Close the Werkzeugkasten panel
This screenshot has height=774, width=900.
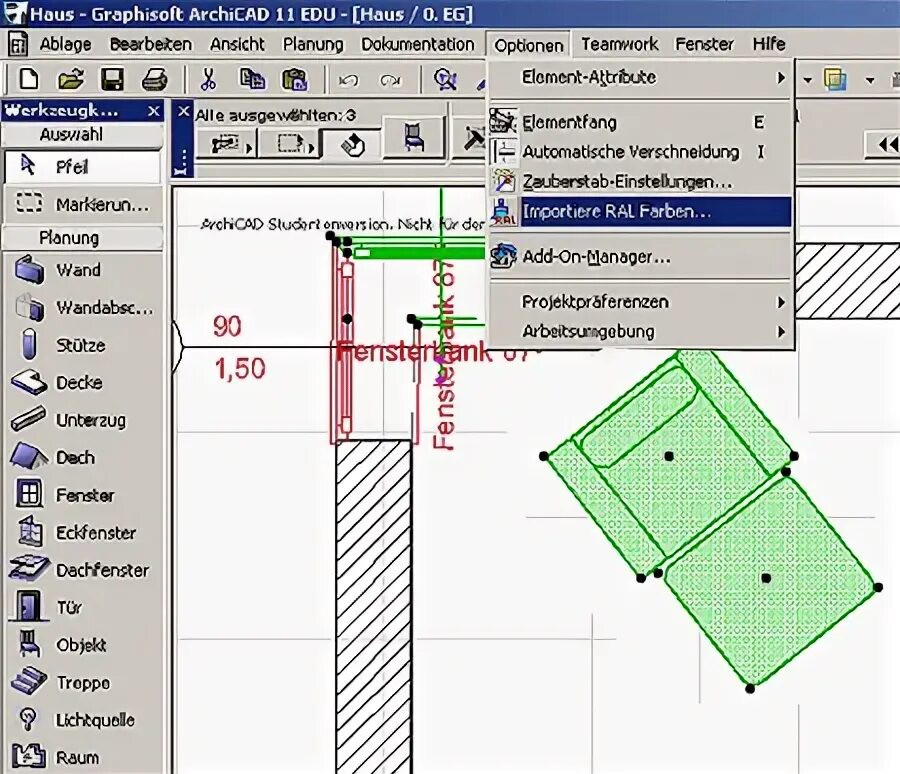pyautogui.click(x=153, y=111)
